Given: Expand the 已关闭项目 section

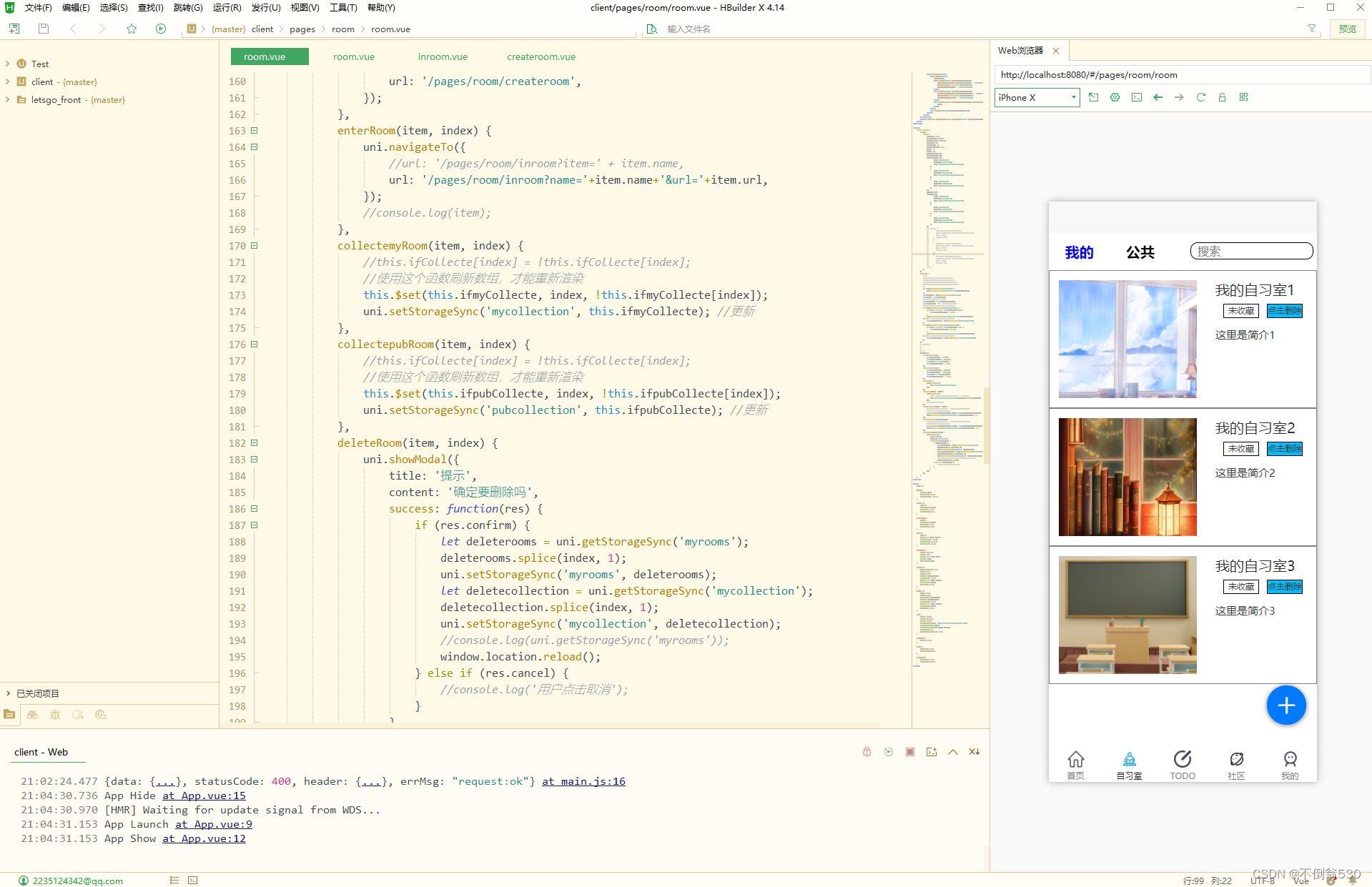Looking at the screenshot, I should 8,693.
